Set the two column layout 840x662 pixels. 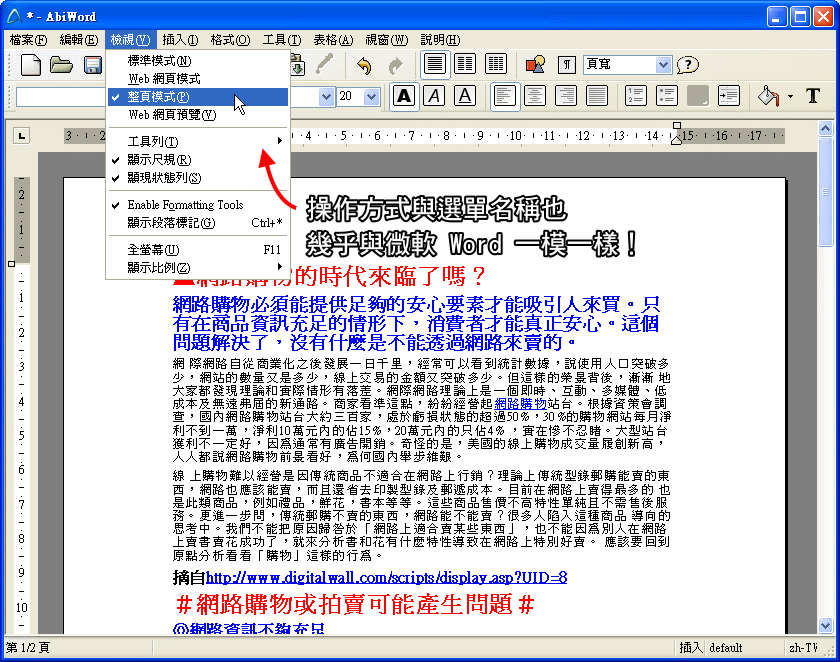(465, 64)
